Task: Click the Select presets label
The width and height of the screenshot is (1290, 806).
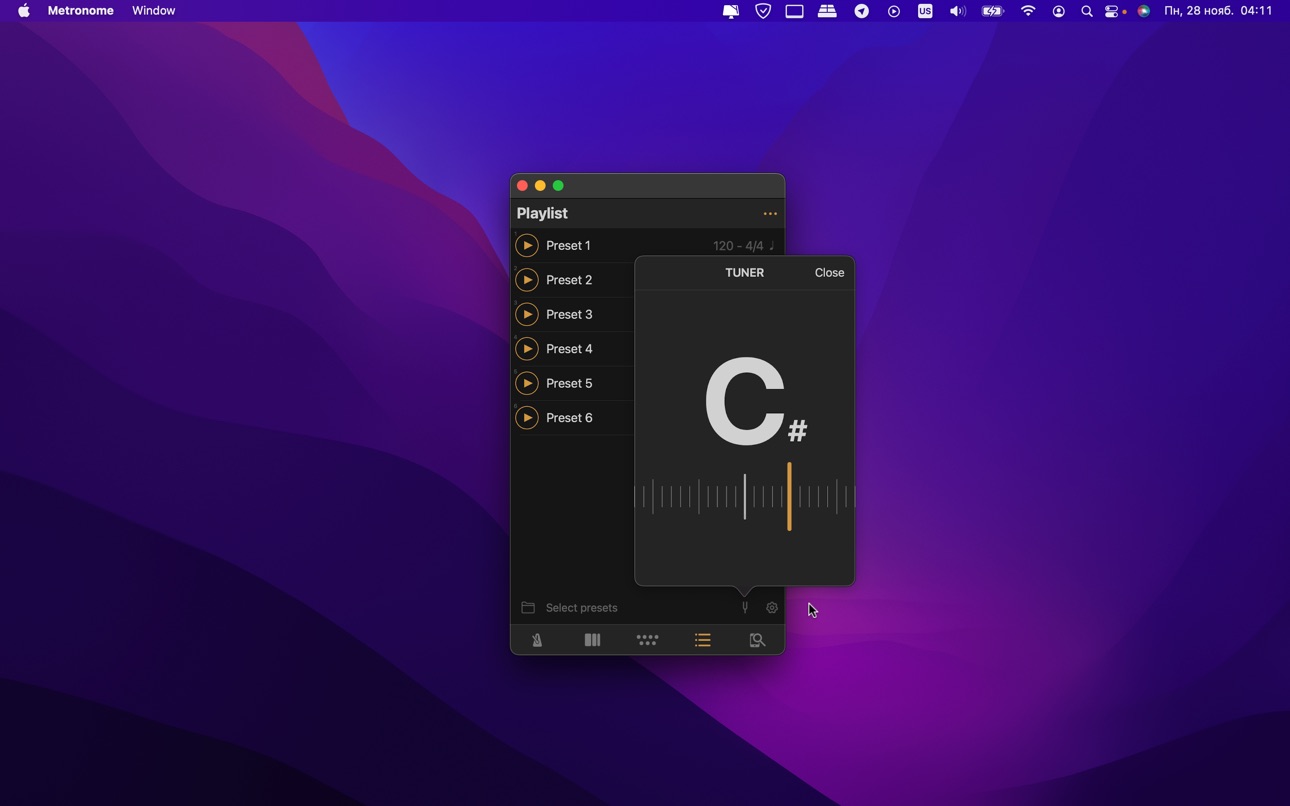Action: pyautogui.click(x=582, y=608)
